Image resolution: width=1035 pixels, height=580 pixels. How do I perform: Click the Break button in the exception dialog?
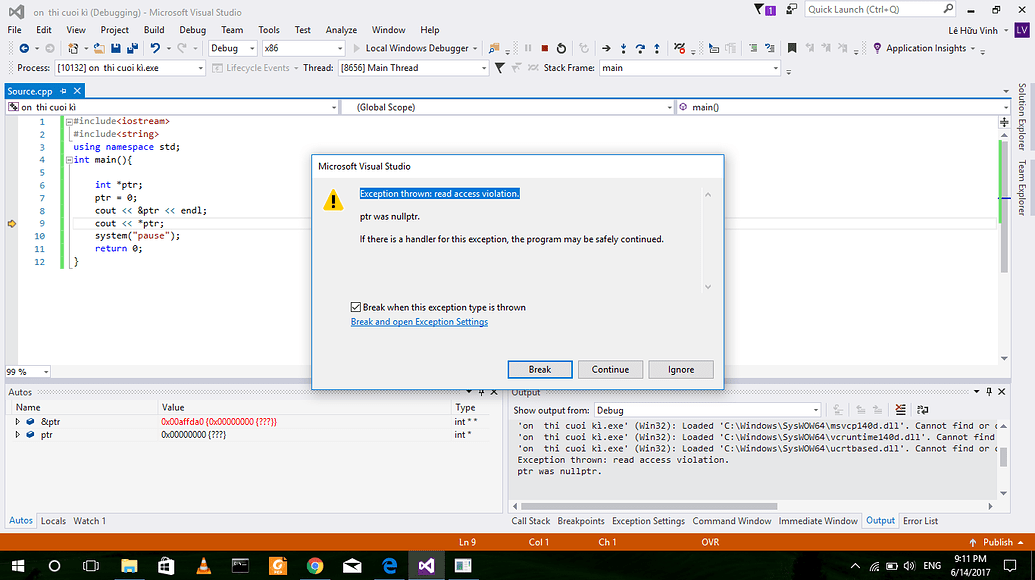click(539, 369)
